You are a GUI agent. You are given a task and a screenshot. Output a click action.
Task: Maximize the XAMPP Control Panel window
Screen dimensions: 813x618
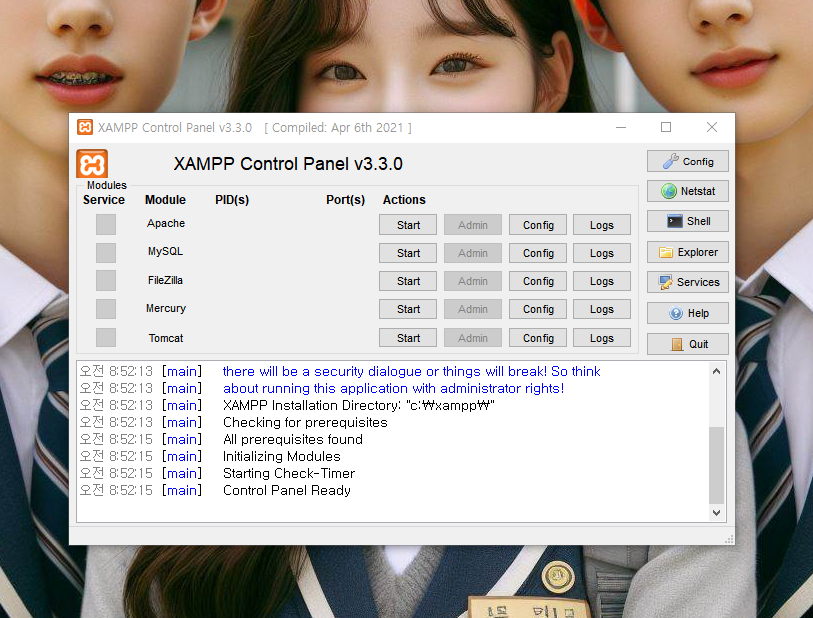(666, 127)
